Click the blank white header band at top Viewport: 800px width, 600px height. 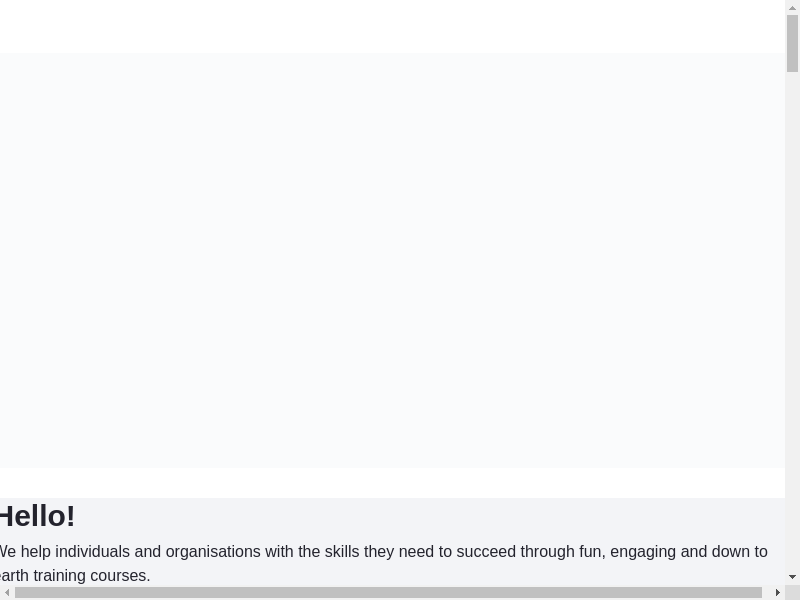(x=392, y=27)
